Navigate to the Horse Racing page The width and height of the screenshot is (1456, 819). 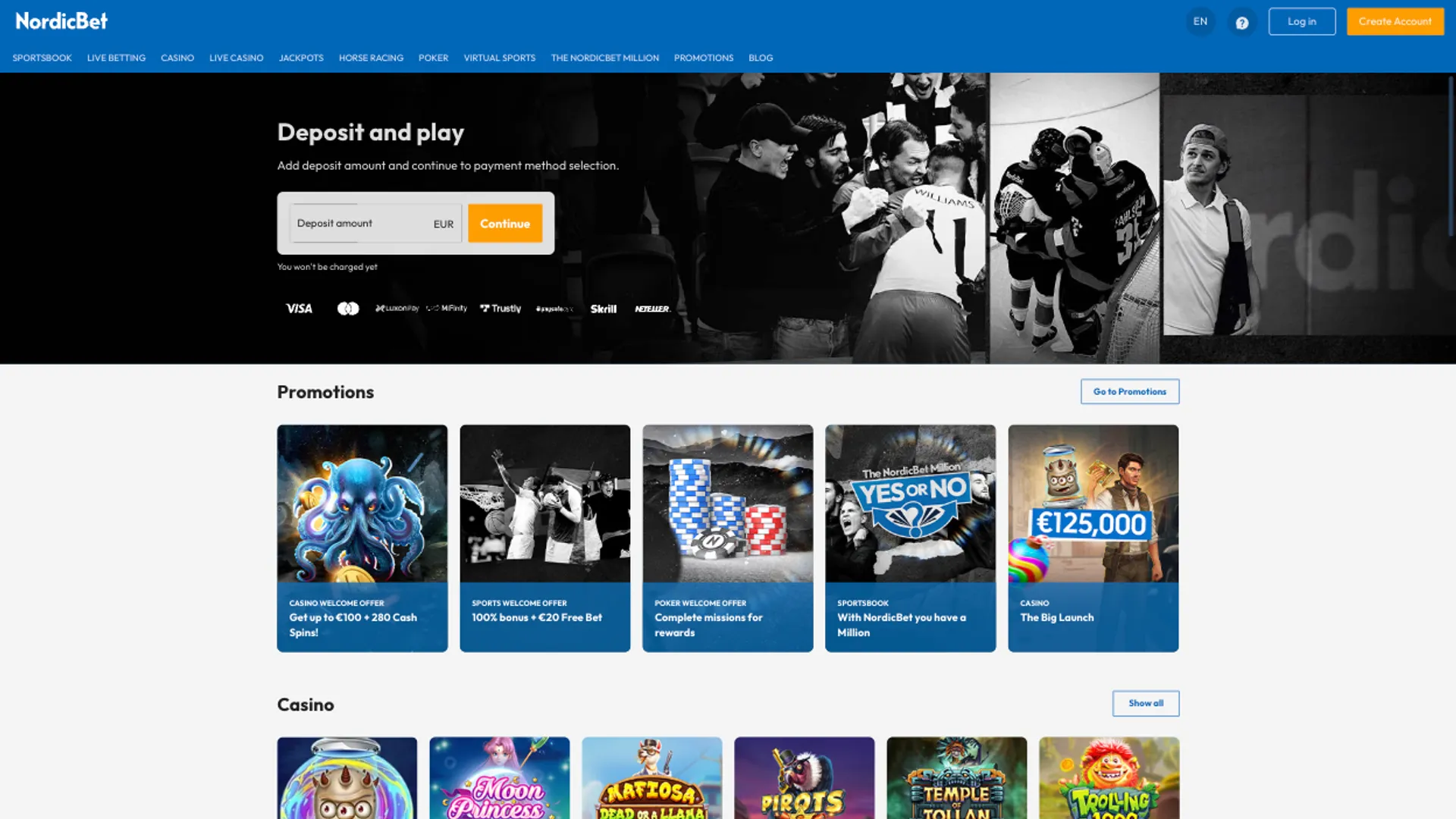[x=371, y=58]
